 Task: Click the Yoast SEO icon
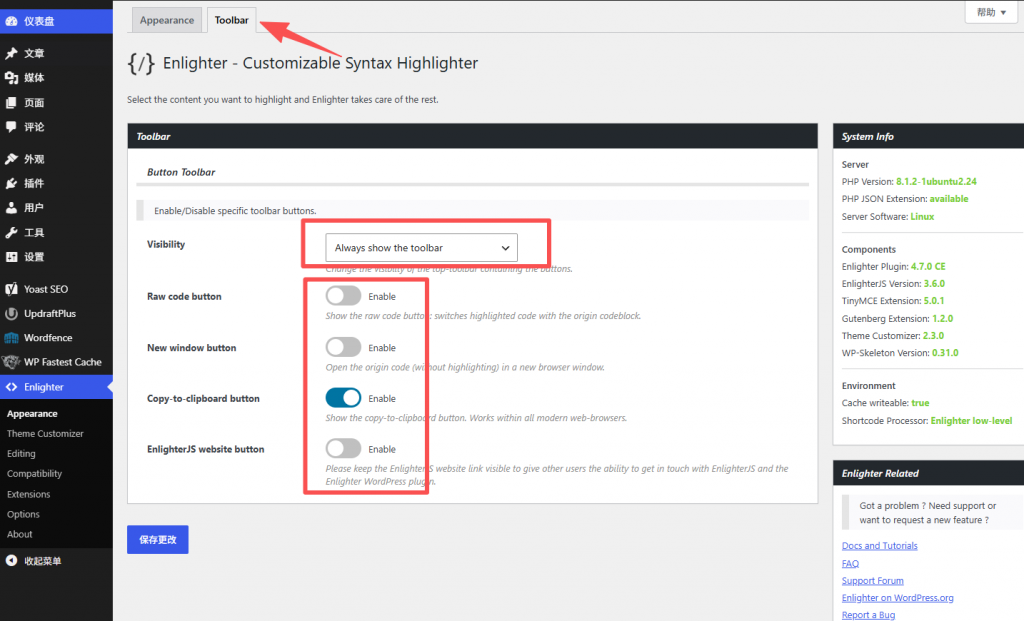[11, 289]
